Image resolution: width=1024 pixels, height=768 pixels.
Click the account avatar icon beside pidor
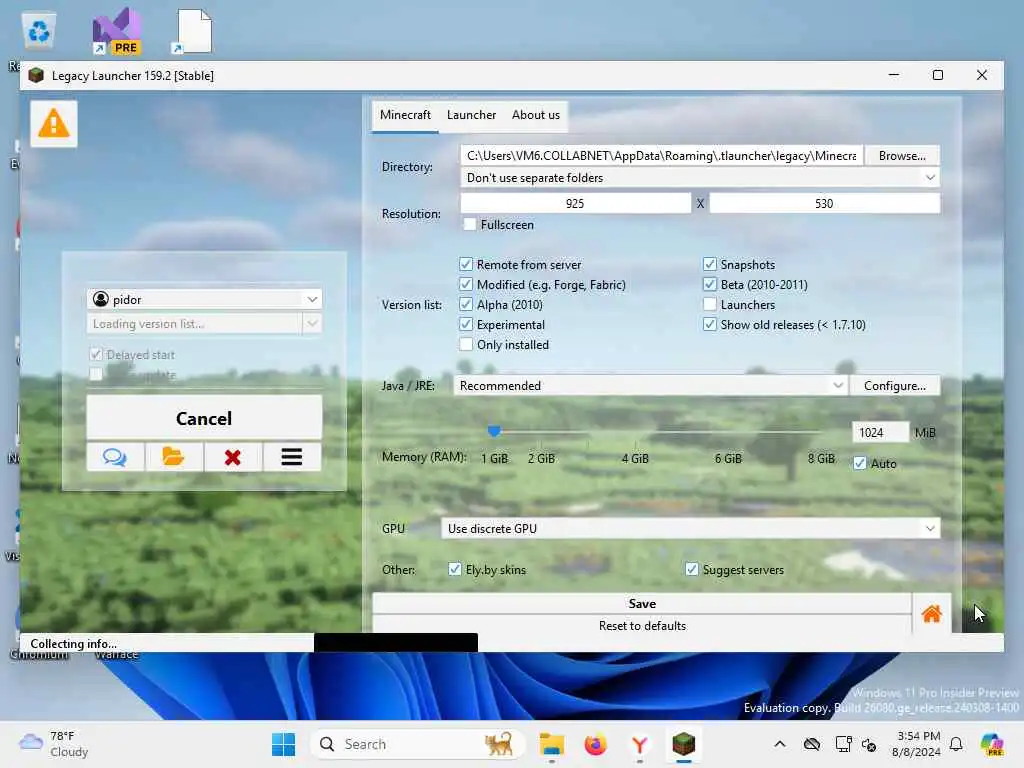tap(101, 299)
